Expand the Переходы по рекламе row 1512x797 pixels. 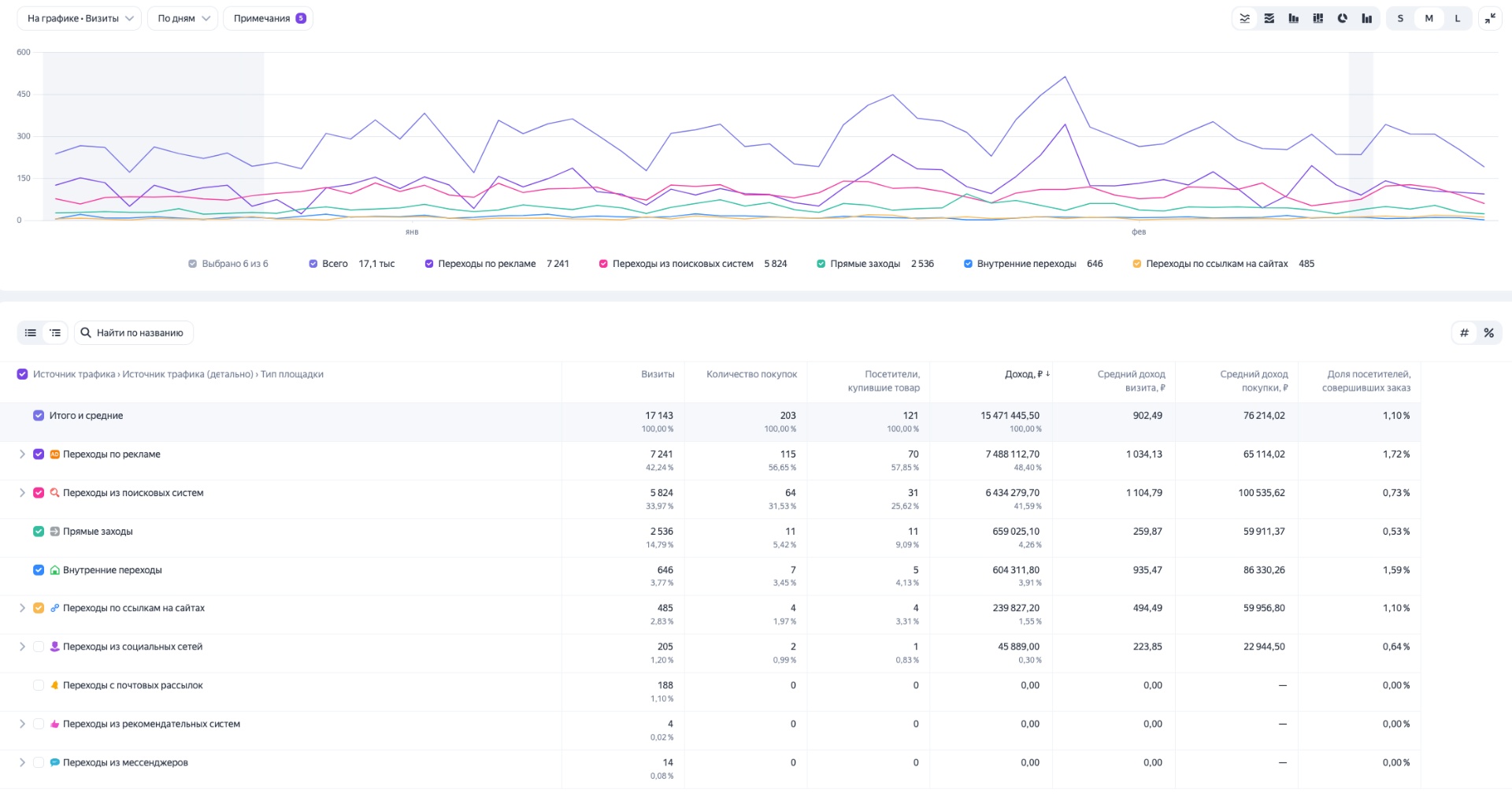pyautogui.click(x=21, y=454)
